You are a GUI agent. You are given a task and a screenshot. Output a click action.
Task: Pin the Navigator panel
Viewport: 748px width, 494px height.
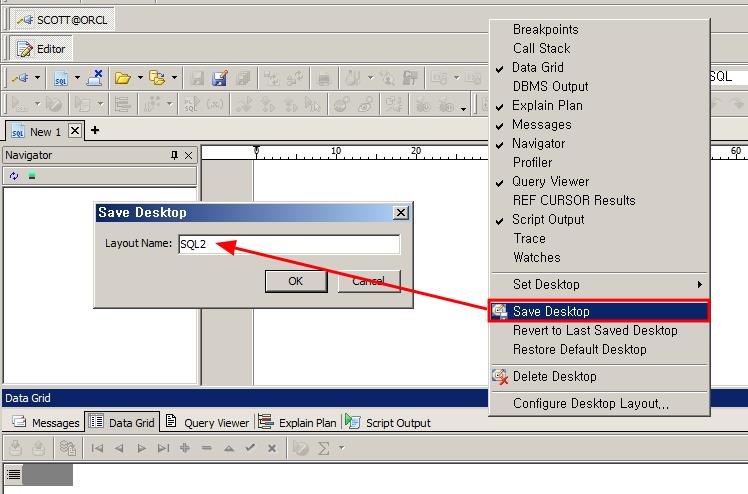point(174,155)
